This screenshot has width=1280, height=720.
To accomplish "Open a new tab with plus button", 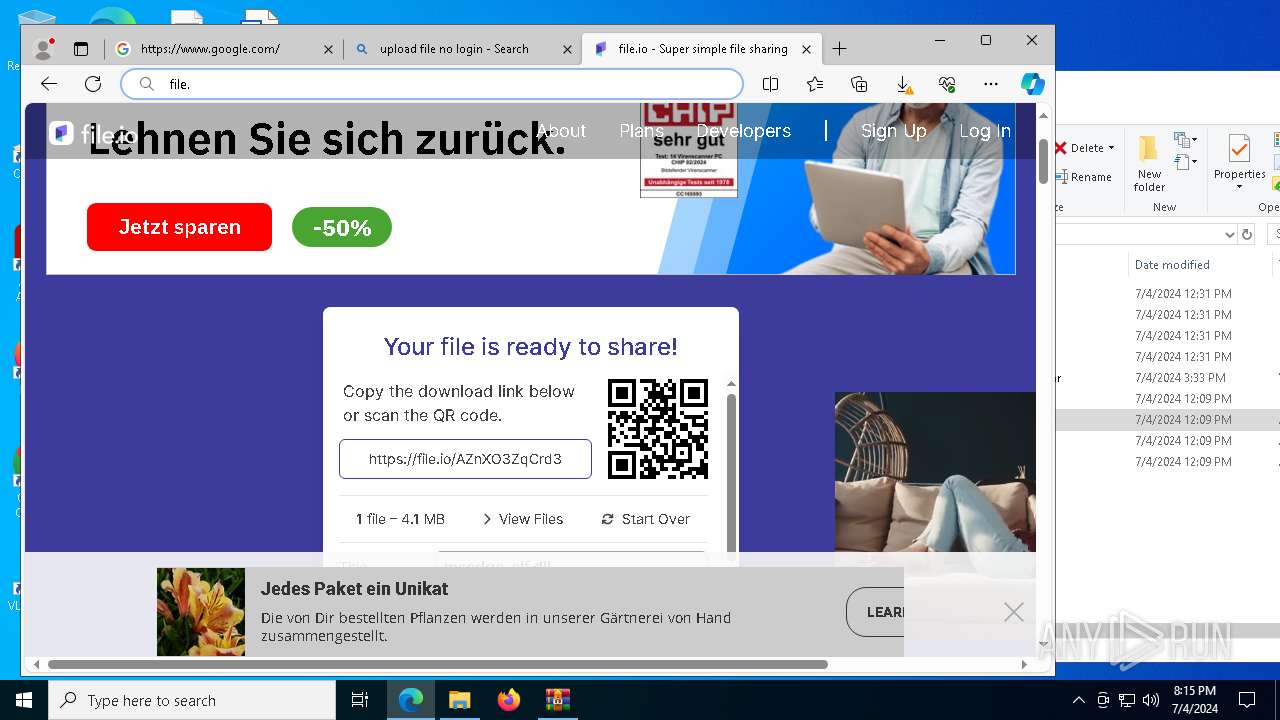I will 839,48.
